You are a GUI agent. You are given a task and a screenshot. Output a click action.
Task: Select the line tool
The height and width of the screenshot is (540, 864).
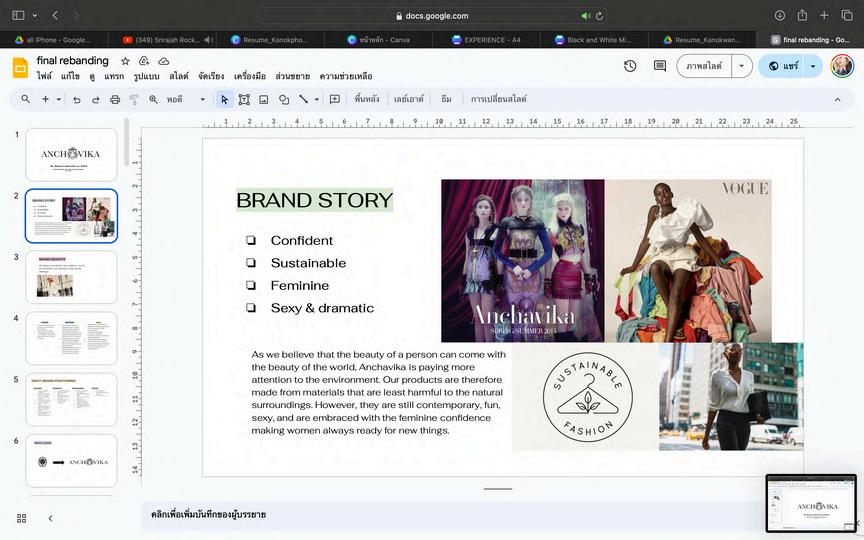(303, 99)
